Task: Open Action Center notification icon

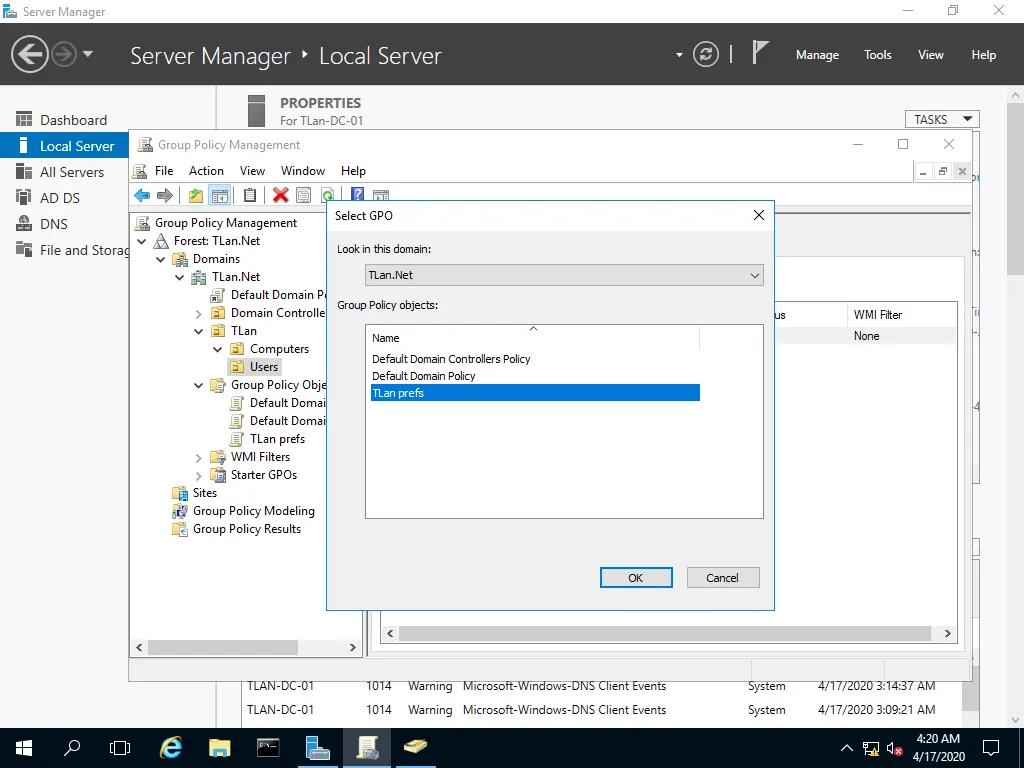Action: click(991, 748)
